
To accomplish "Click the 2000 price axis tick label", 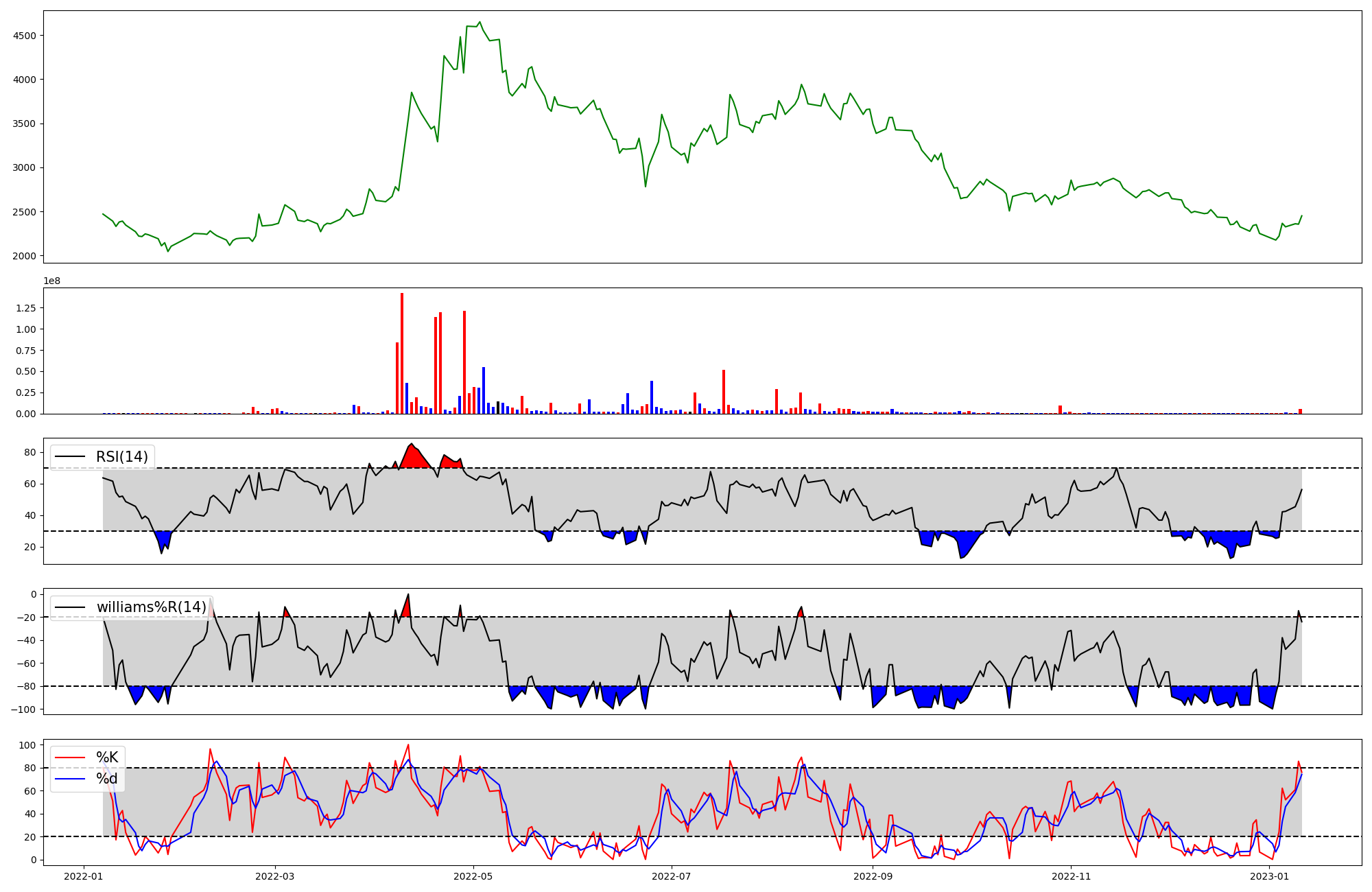I will tap(25, 256).
